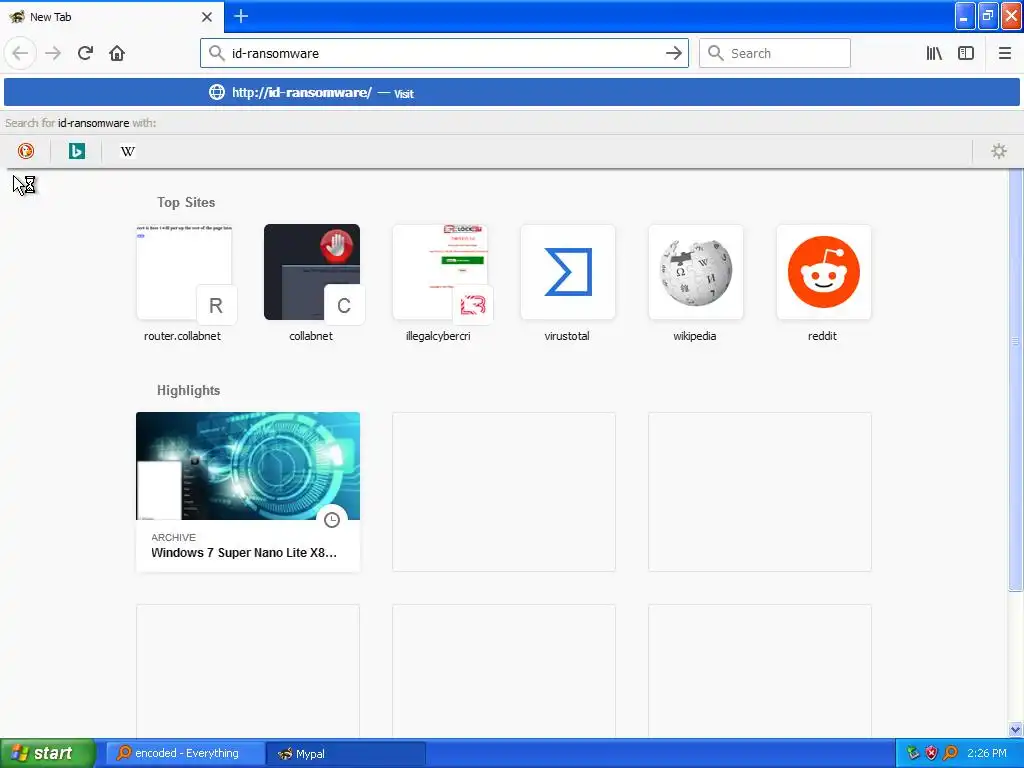
Task: Switch to encoded - Everything taskbar window
Action: 185,753
